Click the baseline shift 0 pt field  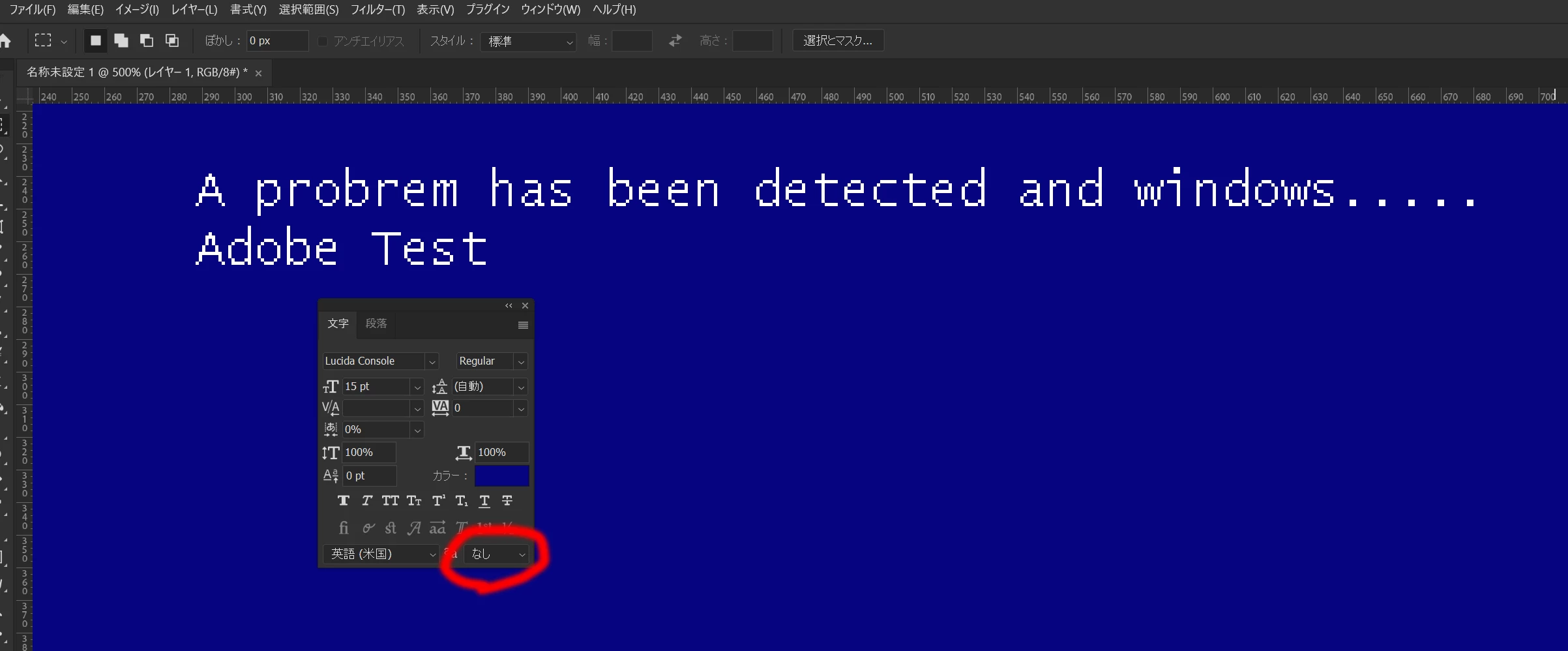tap(369, 476)
